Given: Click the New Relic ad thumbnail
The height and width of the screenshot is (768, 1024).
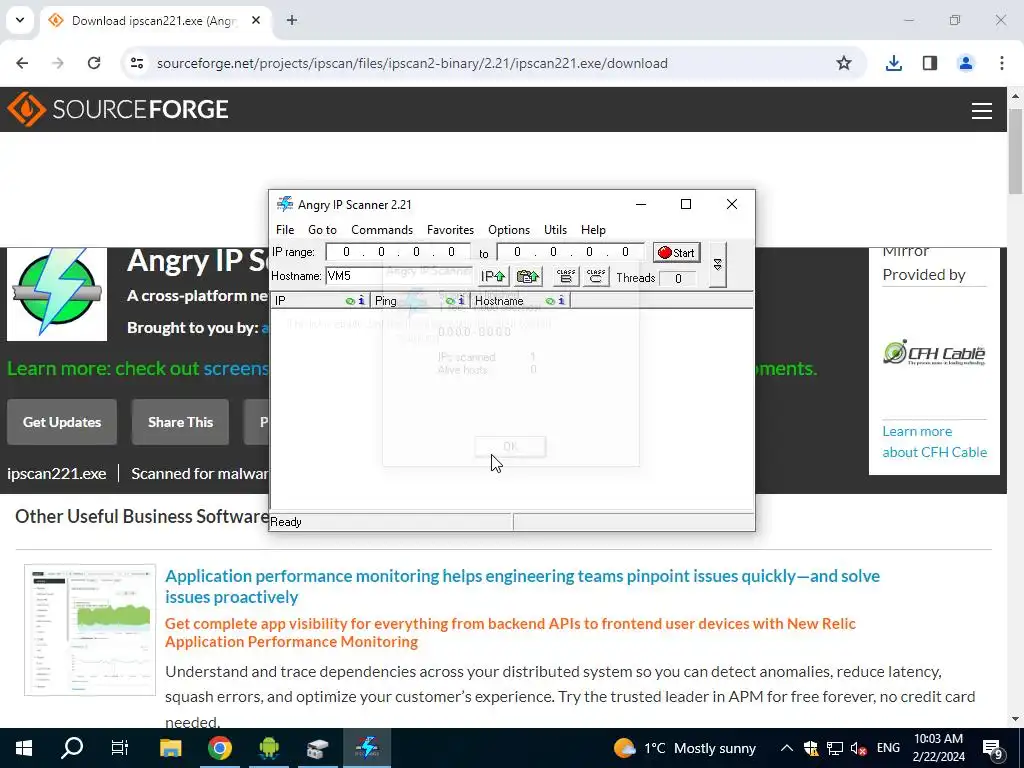Looking at the screenshot, I should coord(90,630).
